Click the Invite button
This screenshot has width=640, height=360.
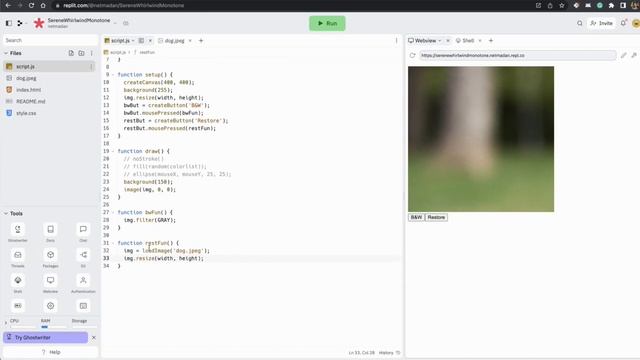(x=602, y=23)
